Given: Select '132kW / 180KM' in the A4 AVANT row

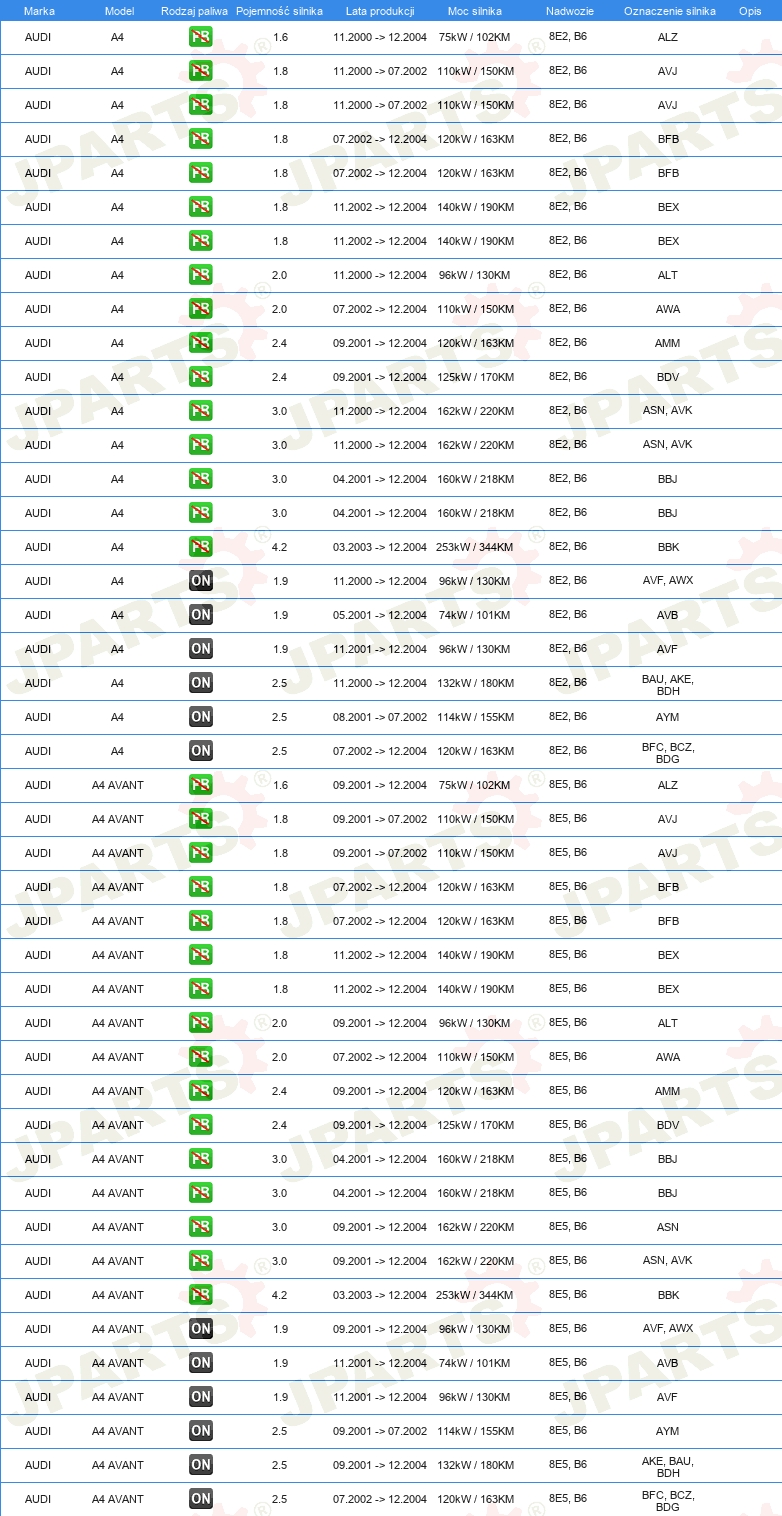Looking at the screenshot, I should [x=475, y=1466].
